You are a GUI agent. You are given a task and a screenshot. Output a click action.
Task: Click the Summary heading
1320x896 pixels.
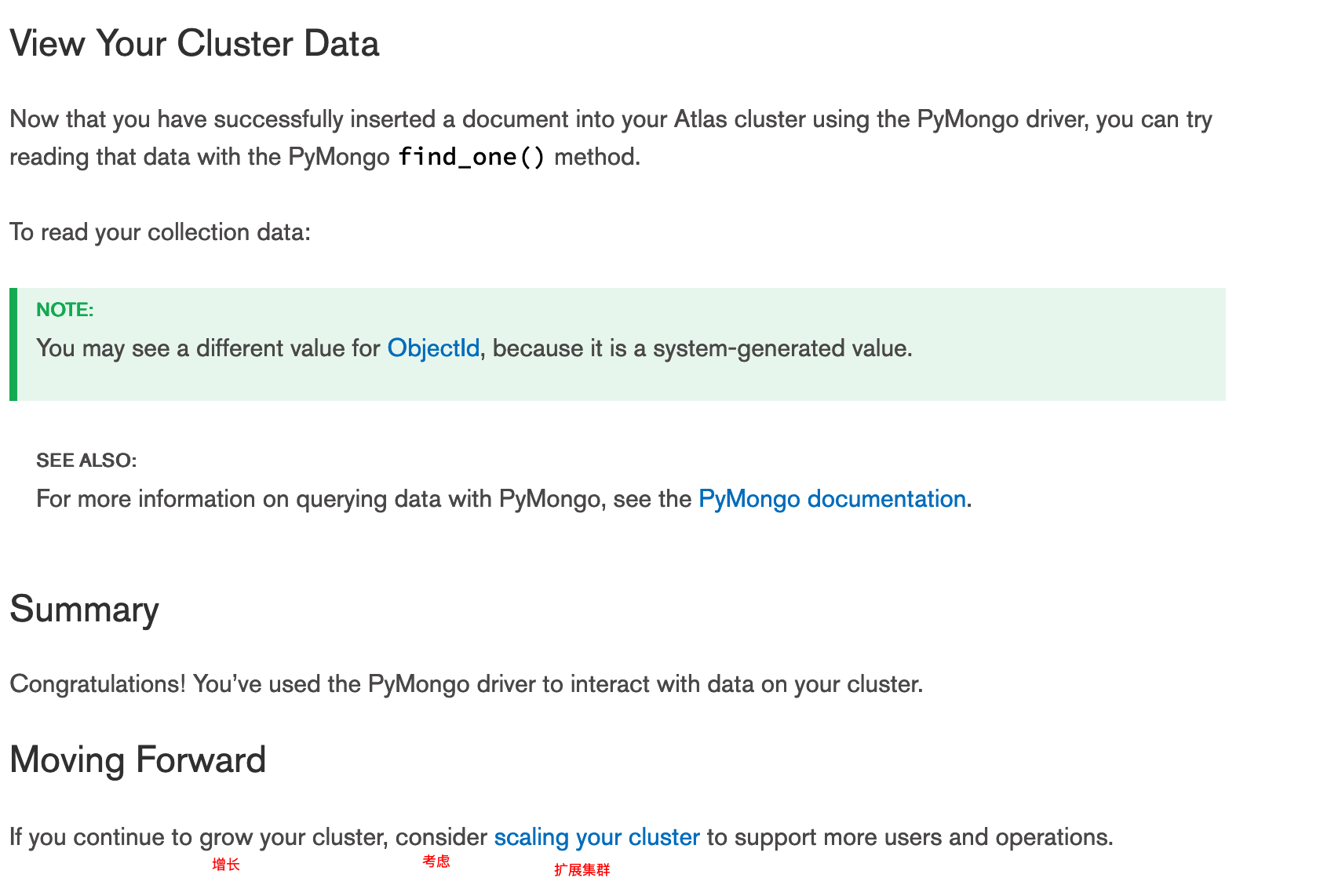point(84,609)
